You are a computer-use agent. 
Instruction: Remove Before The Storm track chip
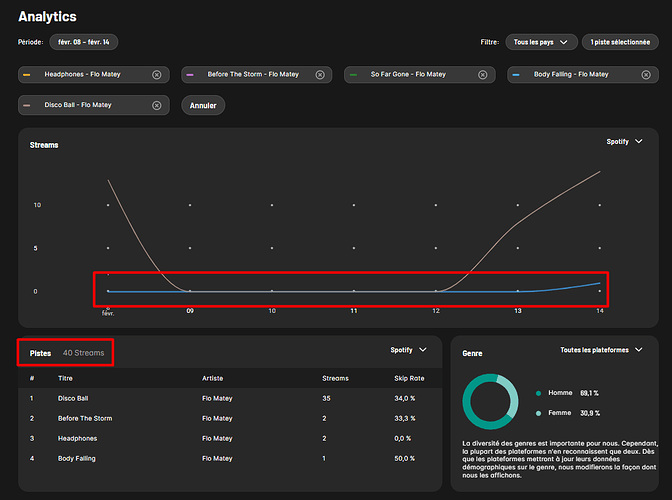click(320, 75)
